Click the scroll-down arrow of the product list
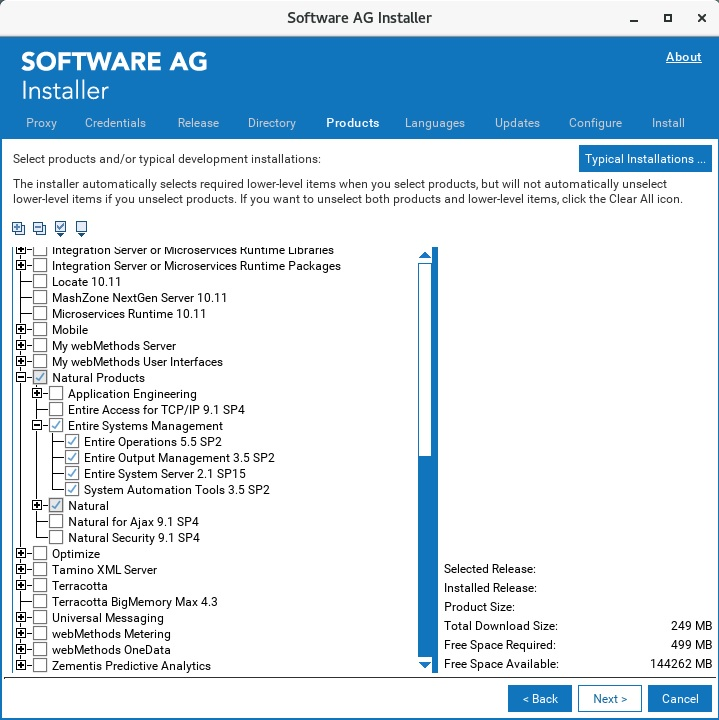This screenshot has height=720, width=719. pyautogui.click(x=425, y=665)
